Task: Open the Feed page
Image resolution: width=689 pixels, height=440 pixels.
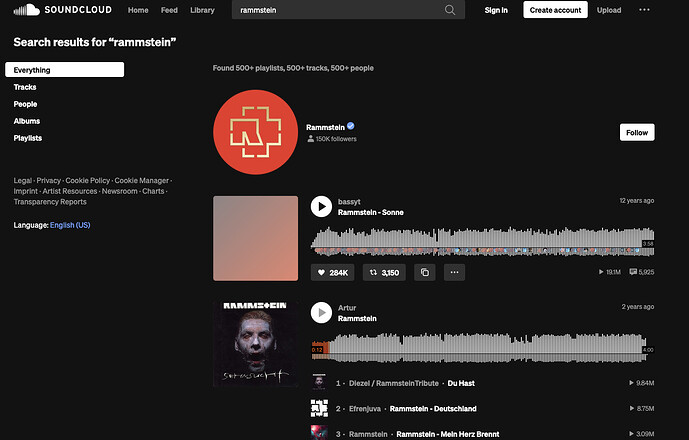Action: [169, 10]
